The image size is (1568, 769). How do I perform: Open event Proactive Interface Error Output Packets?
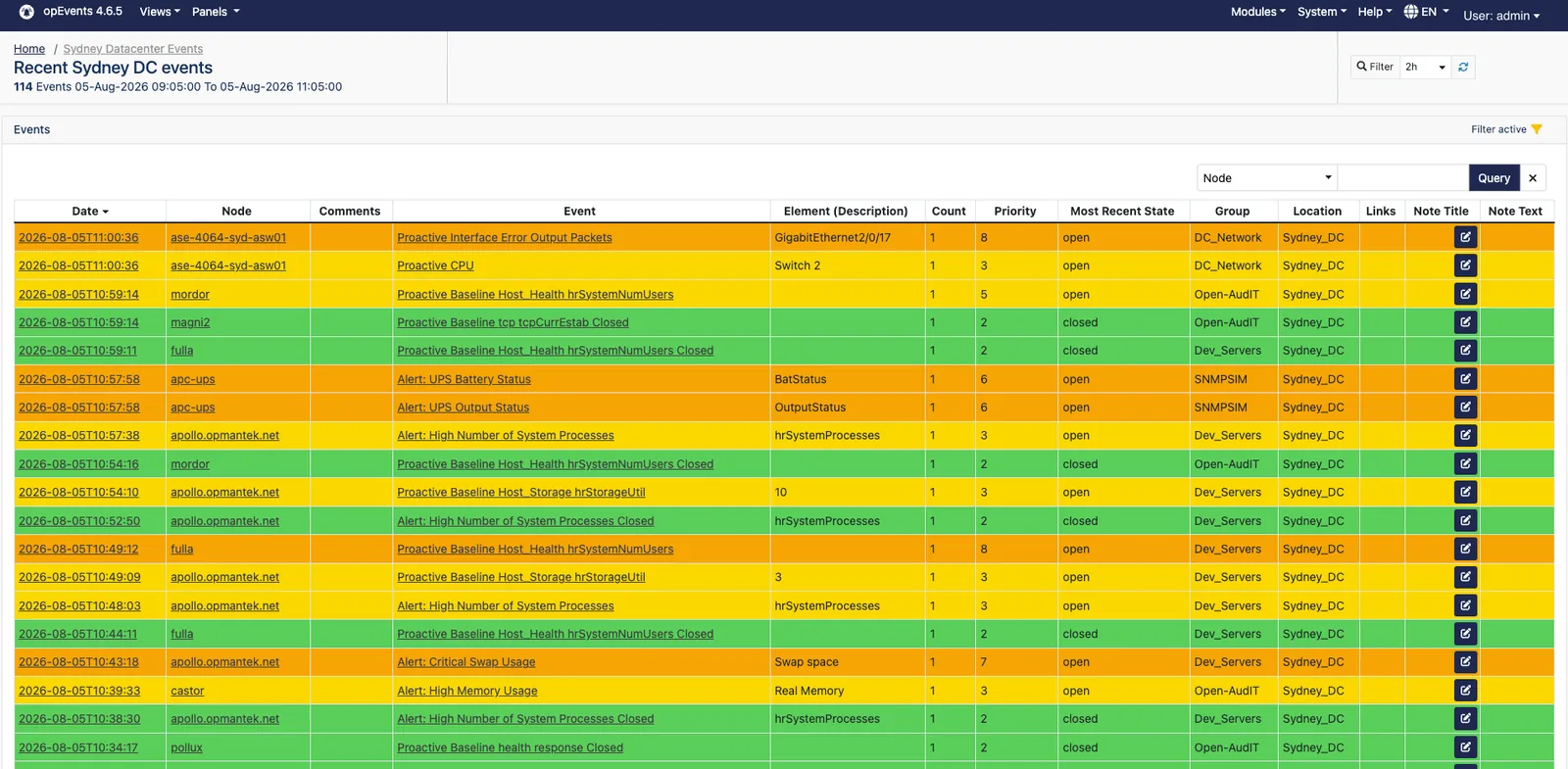coord(505,237)
